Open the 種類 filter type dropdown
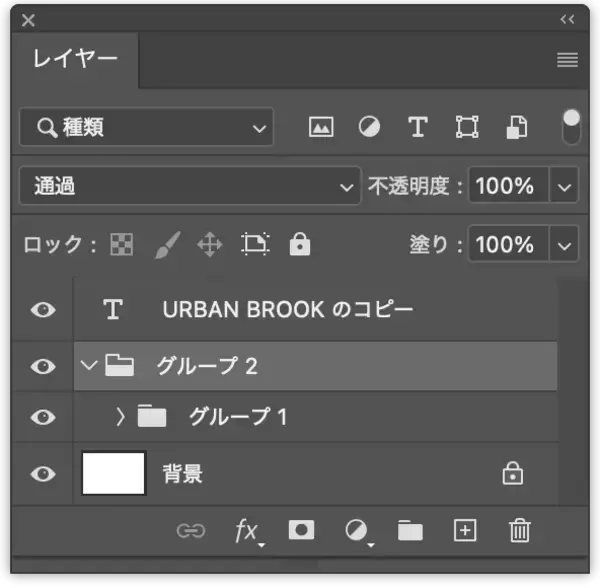Viewport: 600px width, 588px height. point(147,127)
